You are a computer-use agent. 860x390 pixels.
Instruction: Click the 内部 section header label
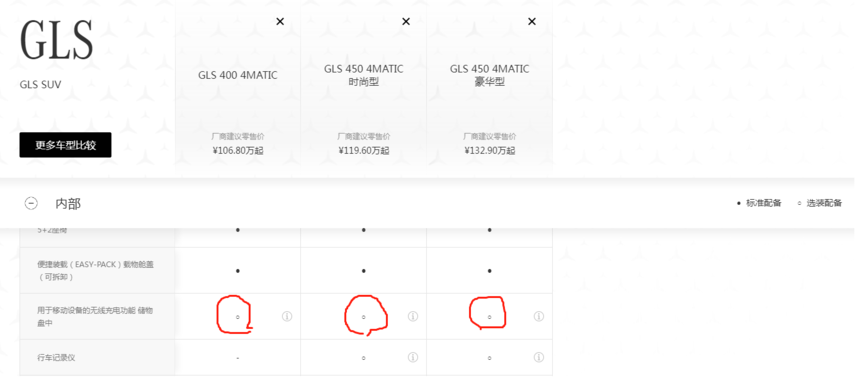click(x=68, y=204)
